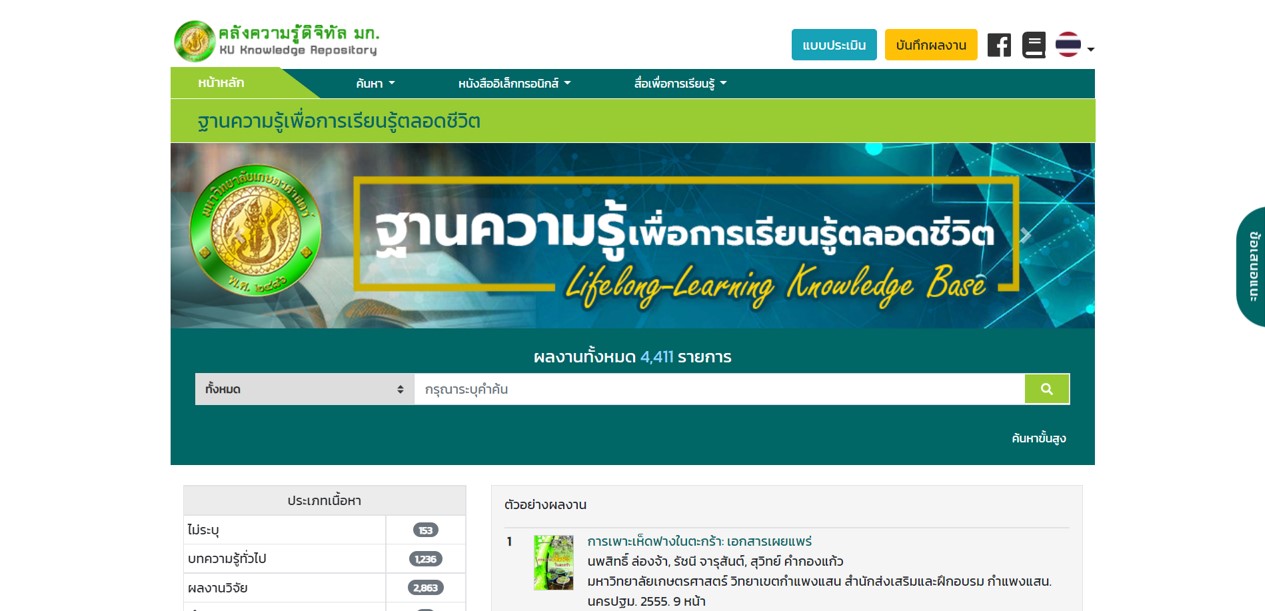The height and width of the screenshot is (611, 1265).
Task: Open the mushroom book cover thumbnail
Action: (554, 562)
